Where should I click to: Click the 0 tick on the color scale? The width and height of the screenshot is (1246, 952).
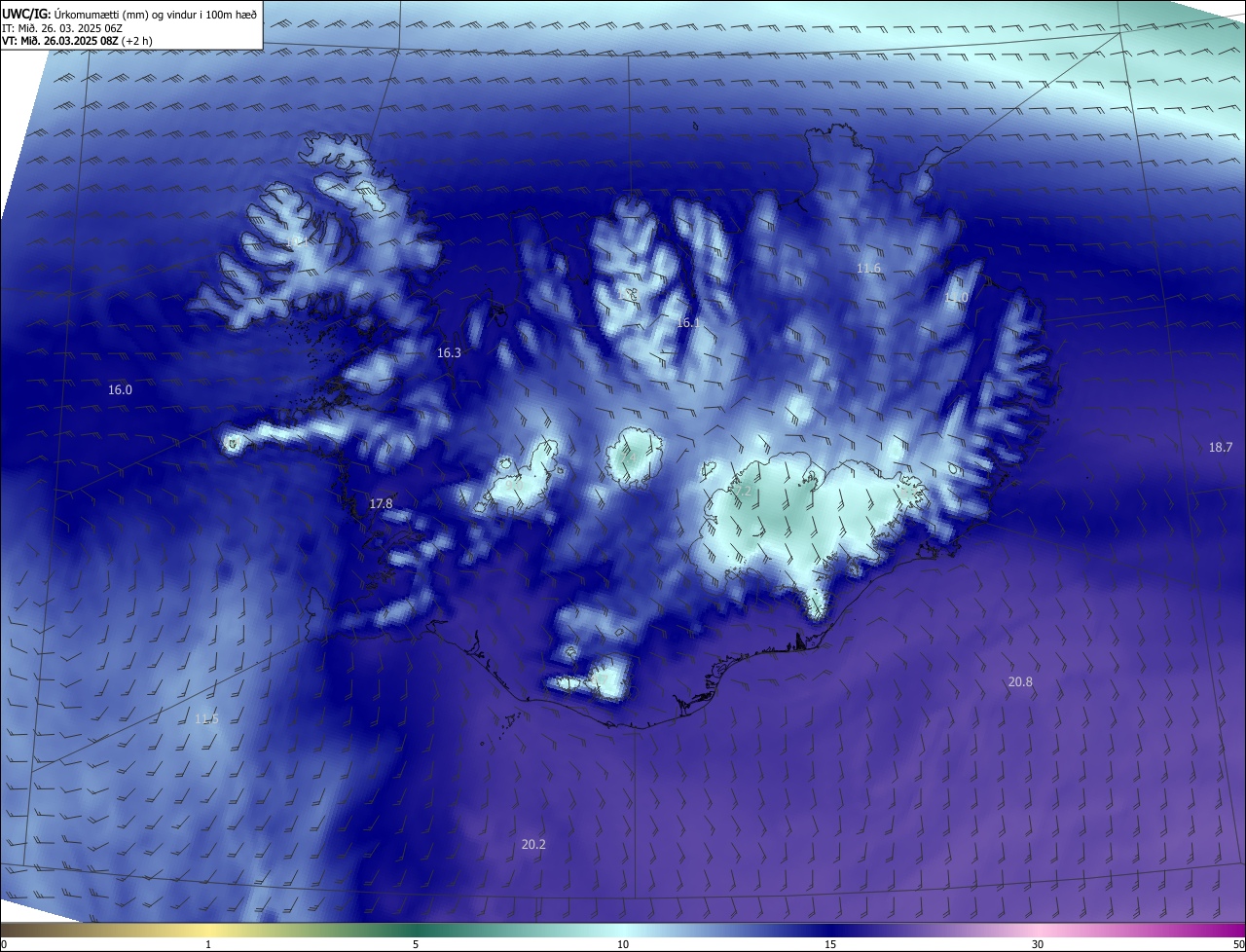click(x=4, y=944)
